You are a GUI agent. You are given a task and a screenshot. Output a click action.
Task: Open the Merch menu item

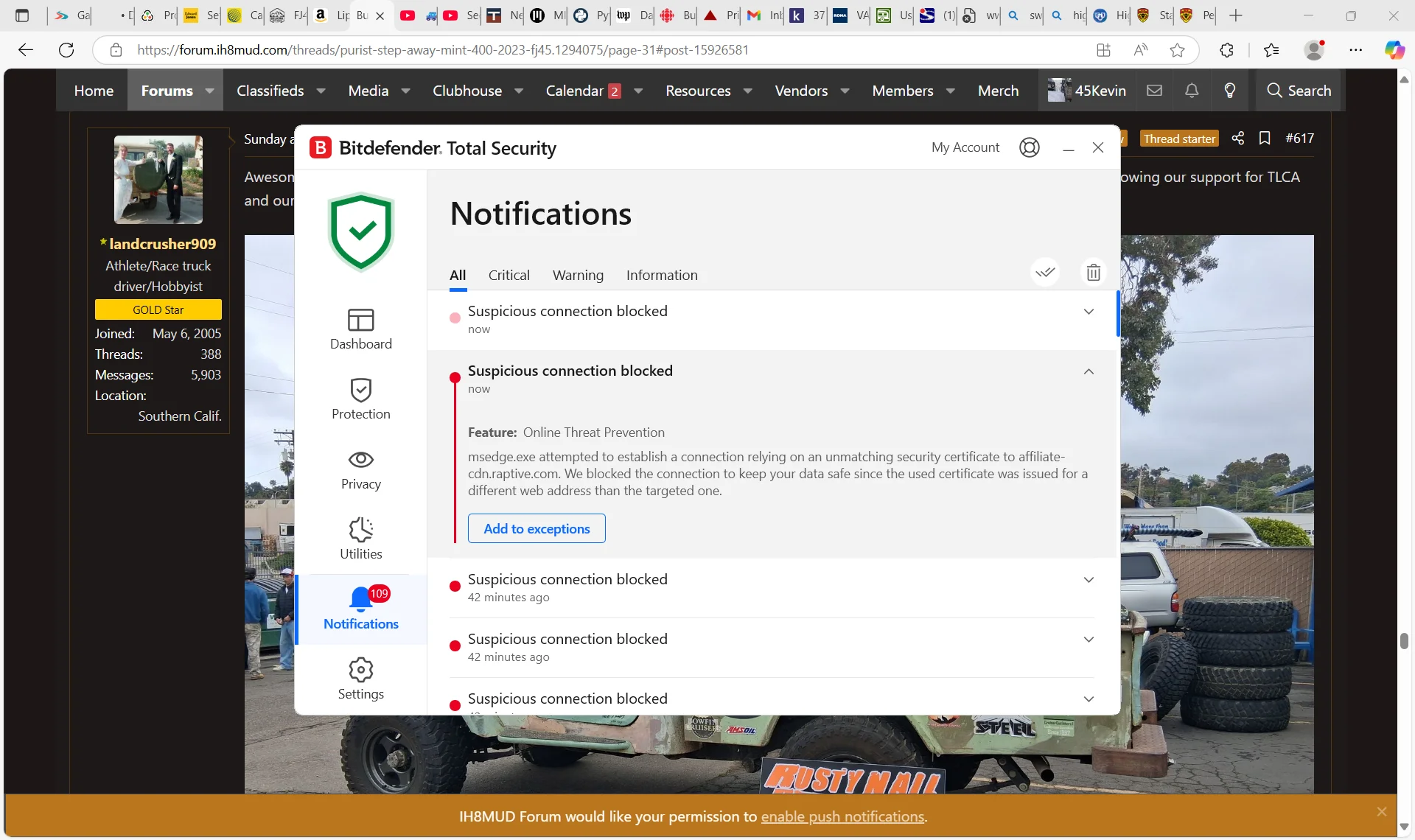click(x=998, y=90)
